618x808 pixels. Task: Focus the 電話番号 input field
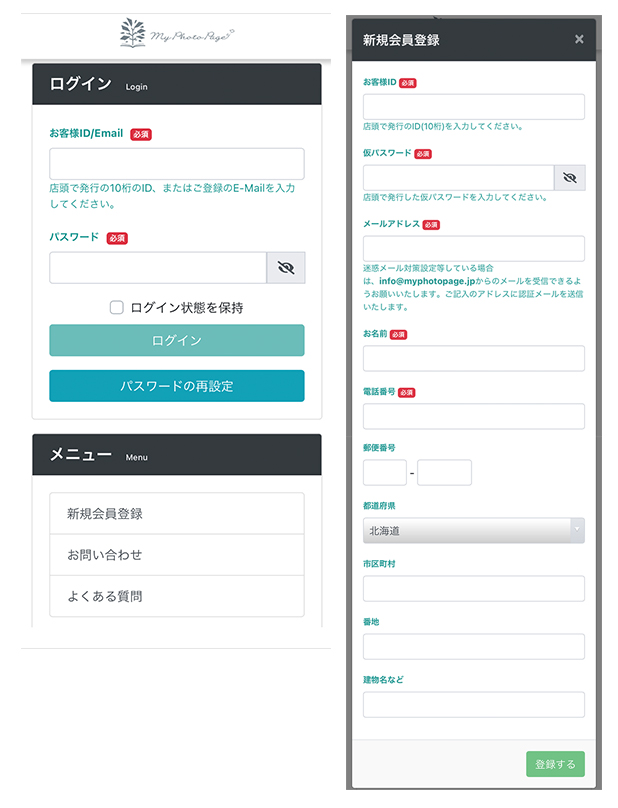pos(473,416)
